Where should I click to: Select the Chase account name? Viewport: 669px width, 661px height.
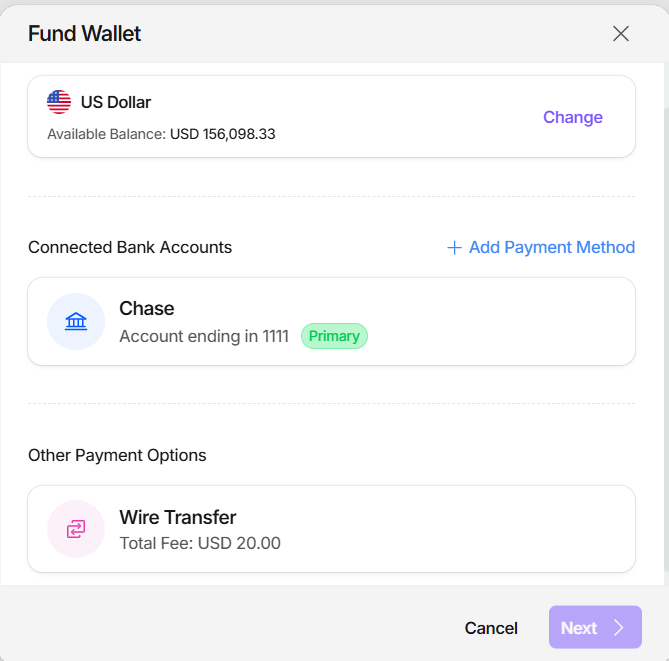coord(147,308)
